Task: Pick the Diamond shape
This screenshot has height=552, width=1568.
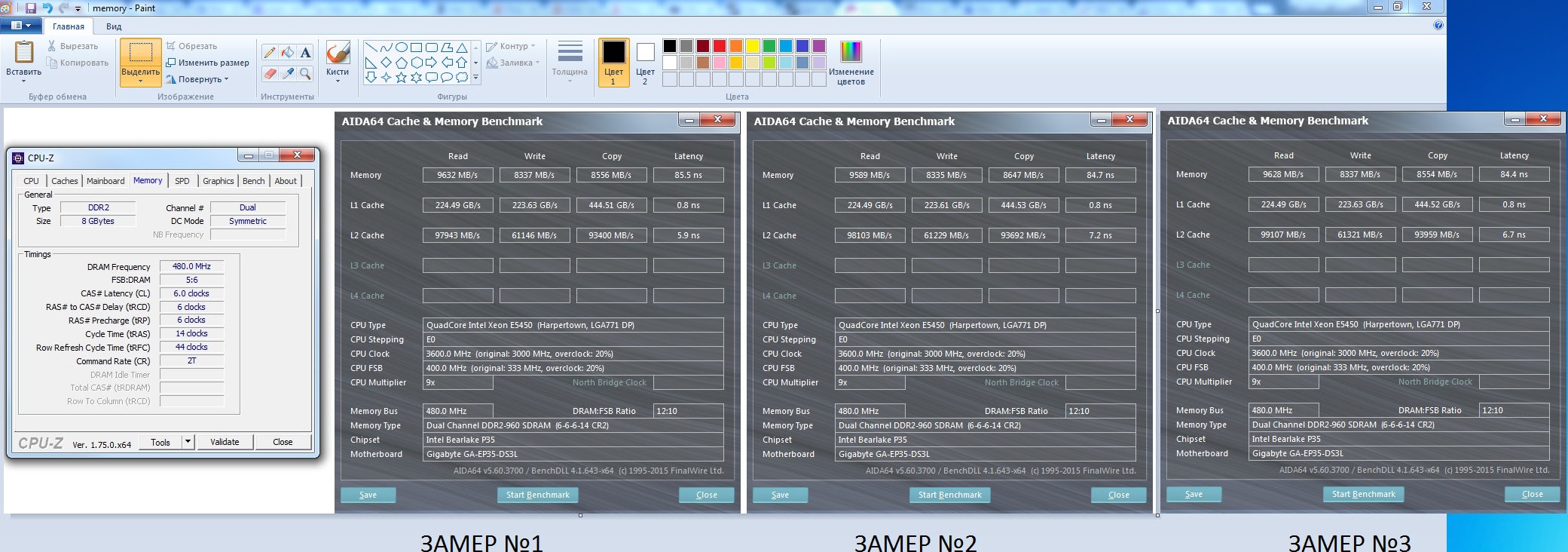Action: pos(386,63)
